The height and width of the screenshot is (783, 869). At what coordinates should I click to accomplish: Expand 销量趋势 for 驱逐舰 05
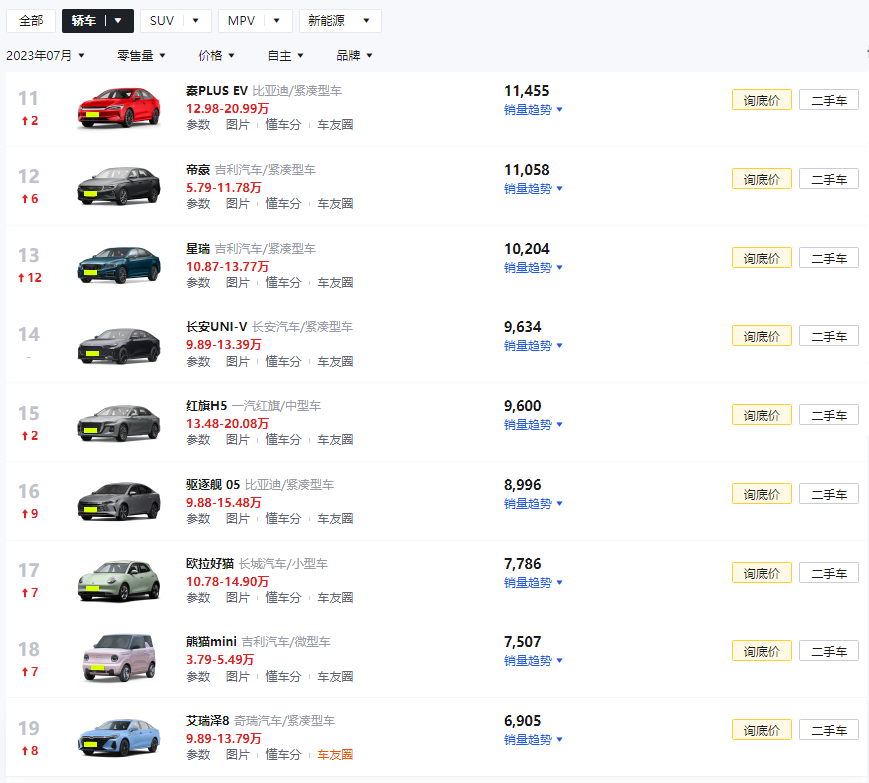pos(533,504)
